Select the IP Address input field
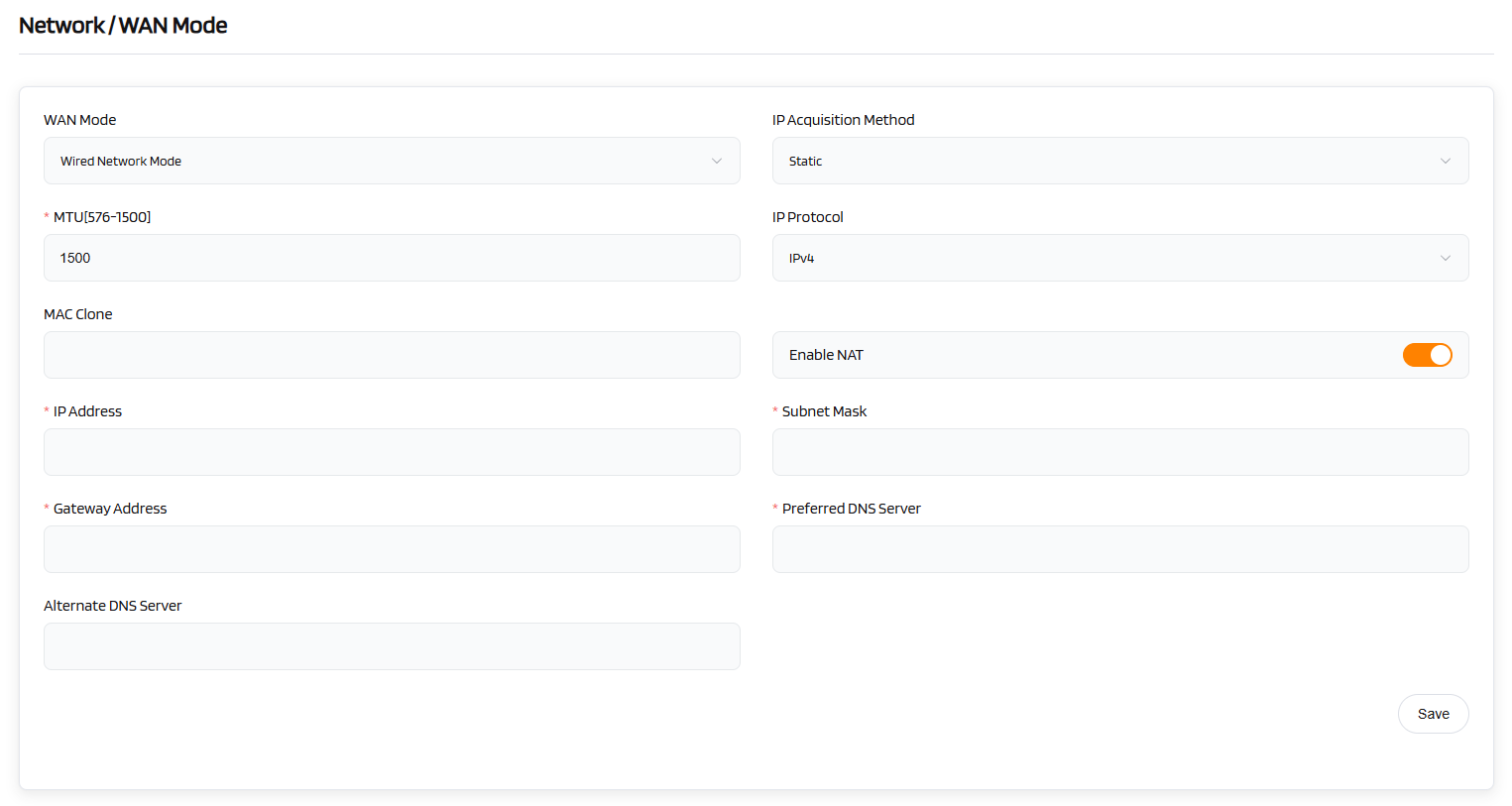The height and width of the screenshot is (806, 1512). [x=392, y=452]
